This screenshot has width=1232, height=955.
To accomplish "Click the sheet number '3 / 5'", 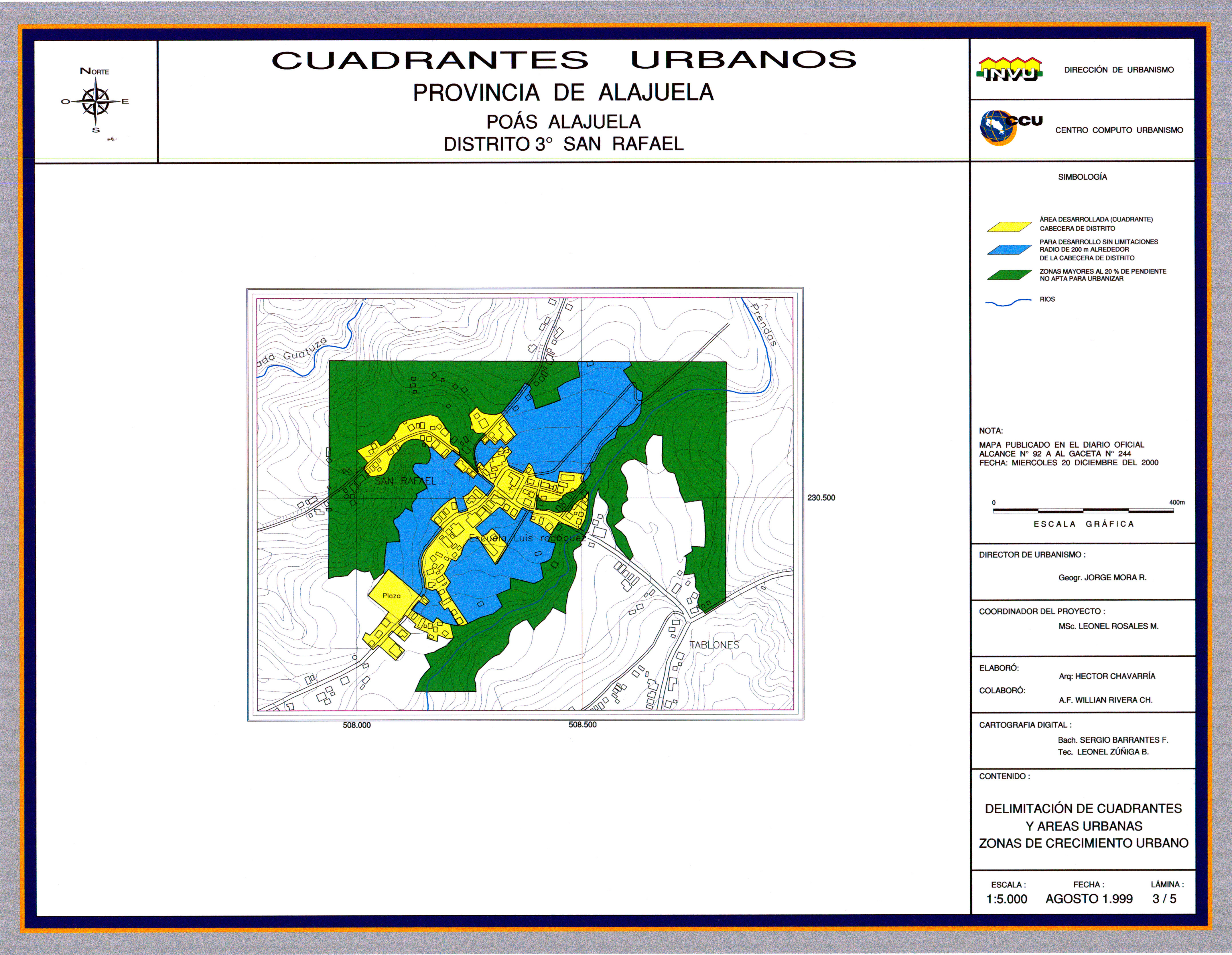I will (x=1164, y=899).
